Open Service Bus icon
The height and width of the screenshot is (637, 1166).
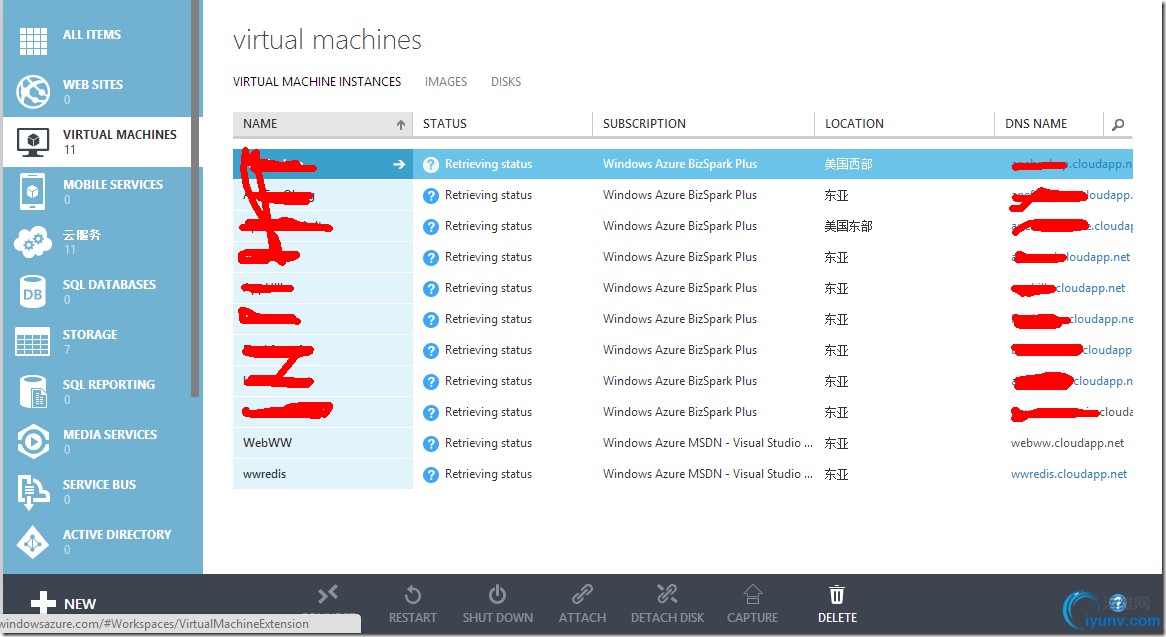tap(33, 492)
